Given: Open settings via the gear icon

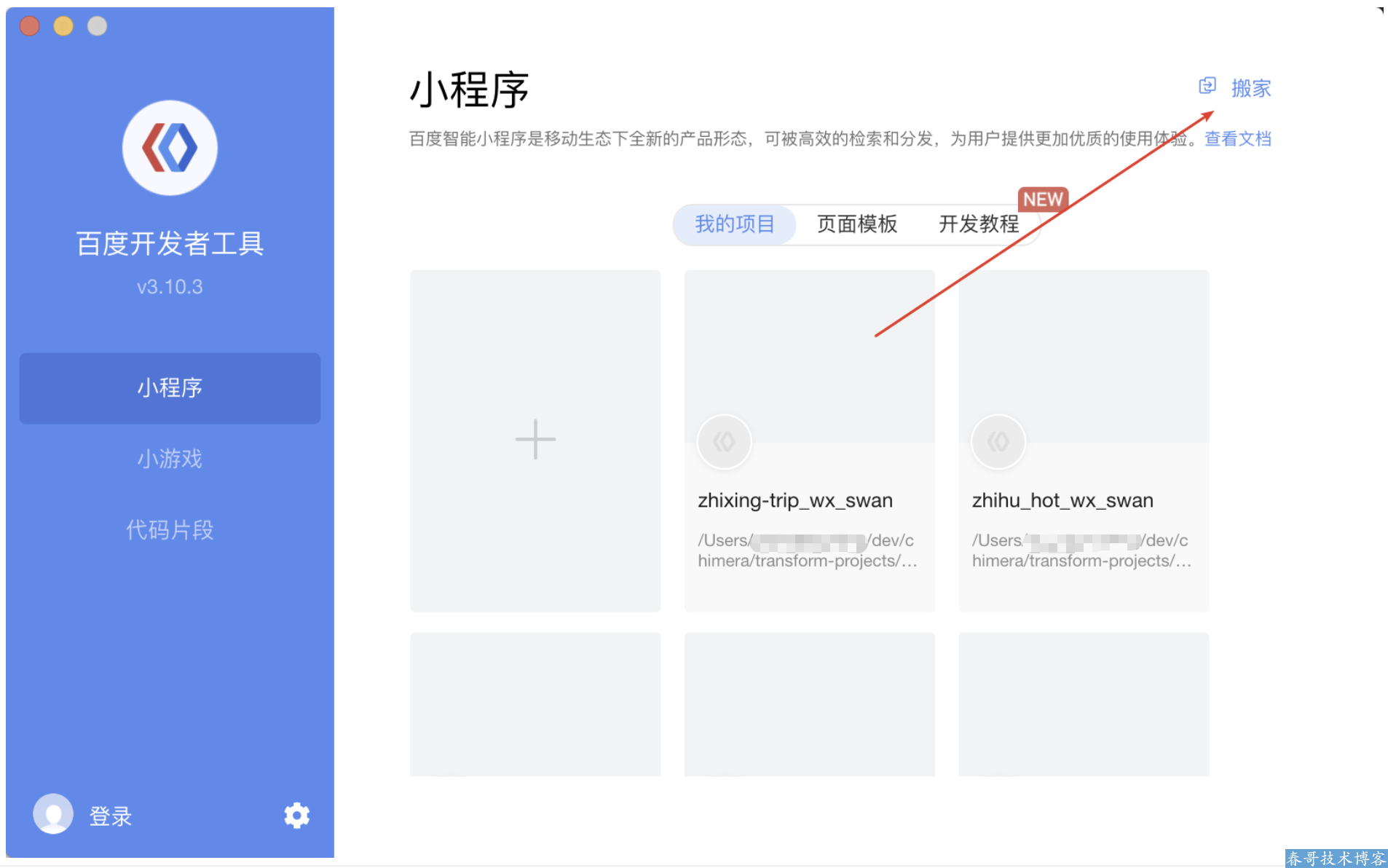Looking at the screenshot, I should tap(296, 815).
